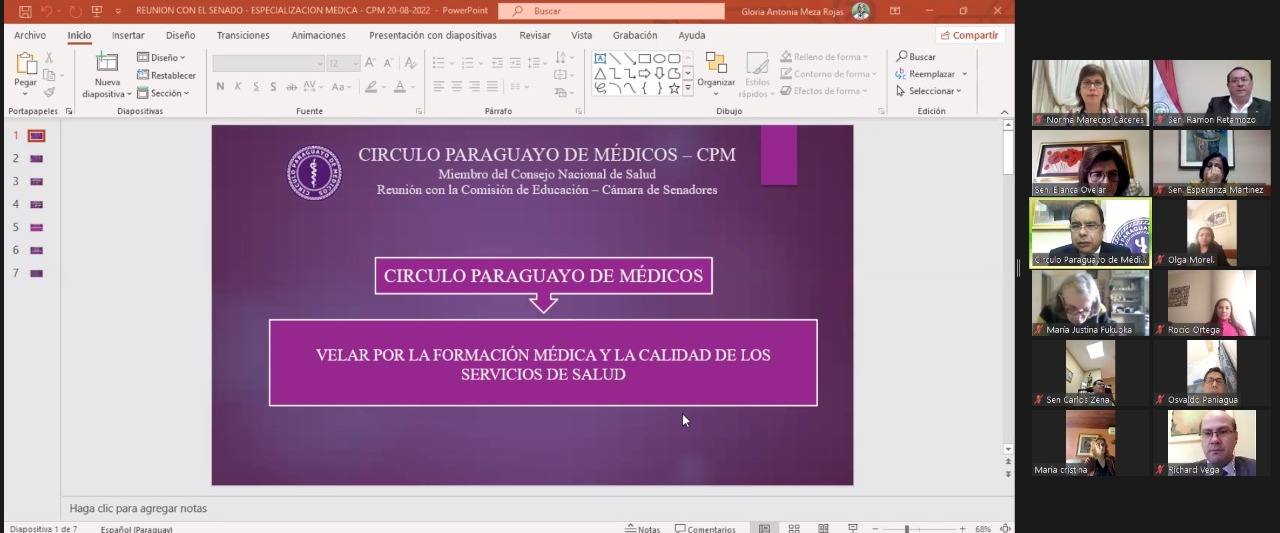Click Español (Paraguay) language indicator
The height and width of the screenshot is (533, 1280).
(x=136, y=529)
